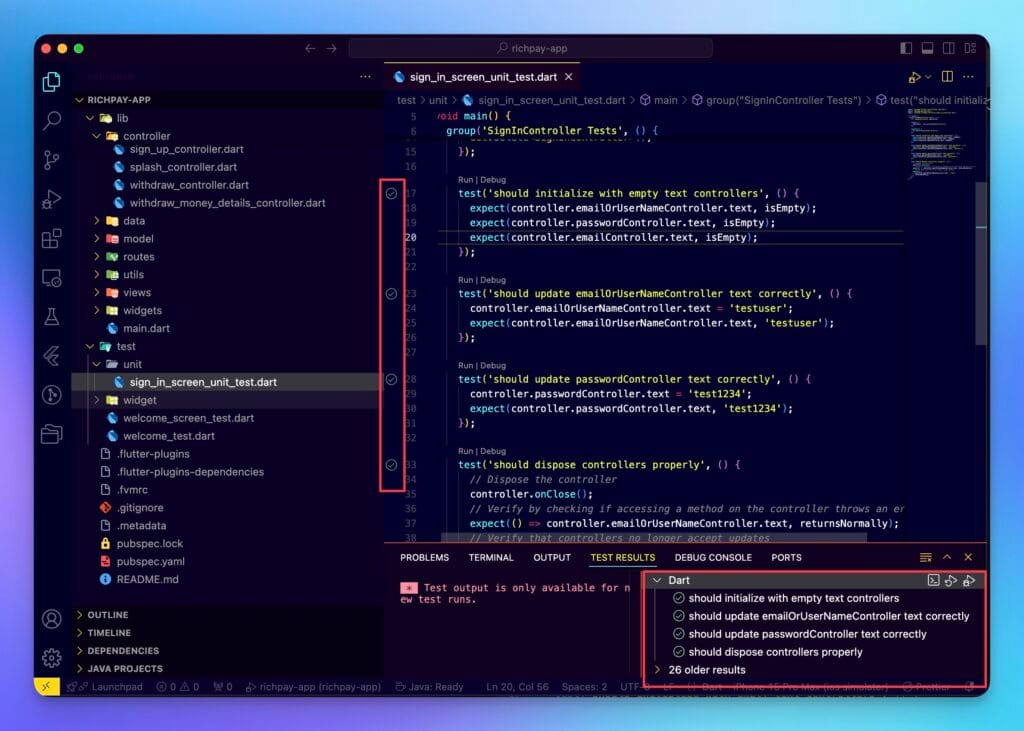Open the Extensions view

point(52,238)
